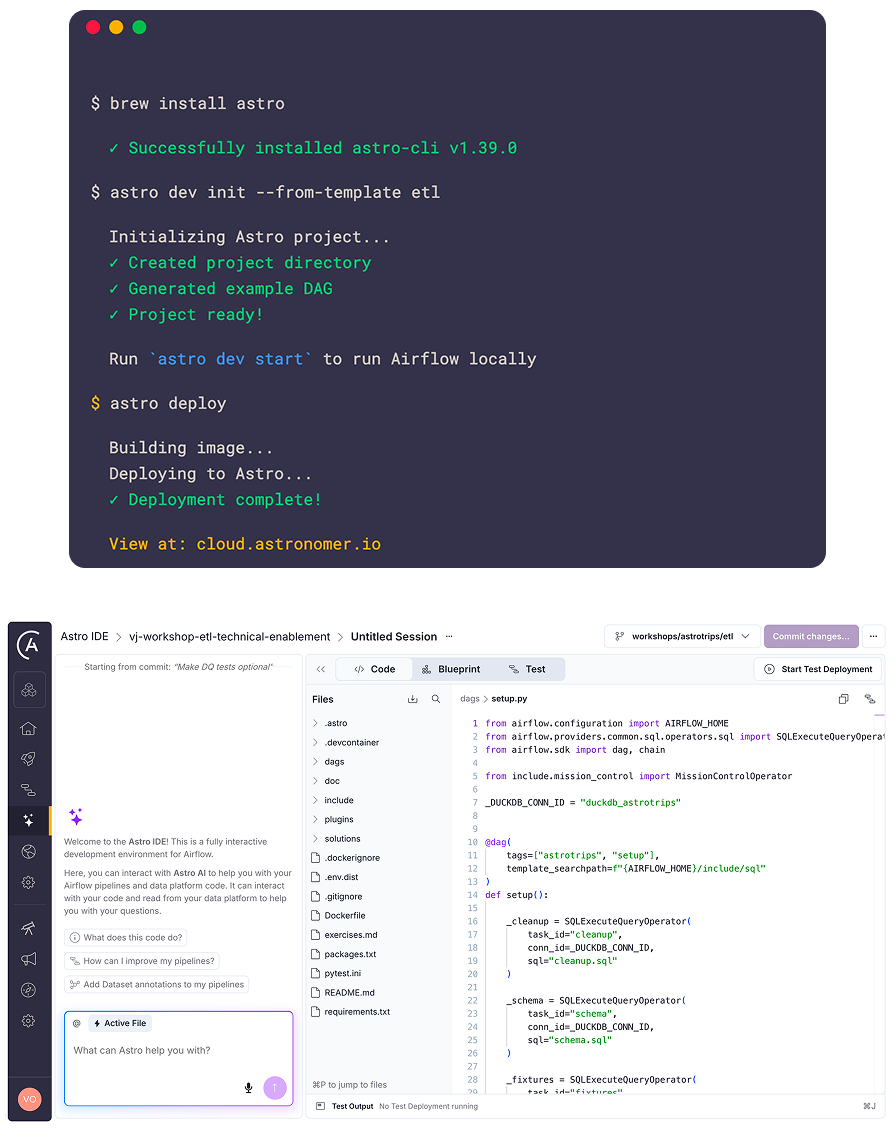Screen dimensions: 895x1134
Task: Click the search icon in Files header
Action: [x=436, y=699]
